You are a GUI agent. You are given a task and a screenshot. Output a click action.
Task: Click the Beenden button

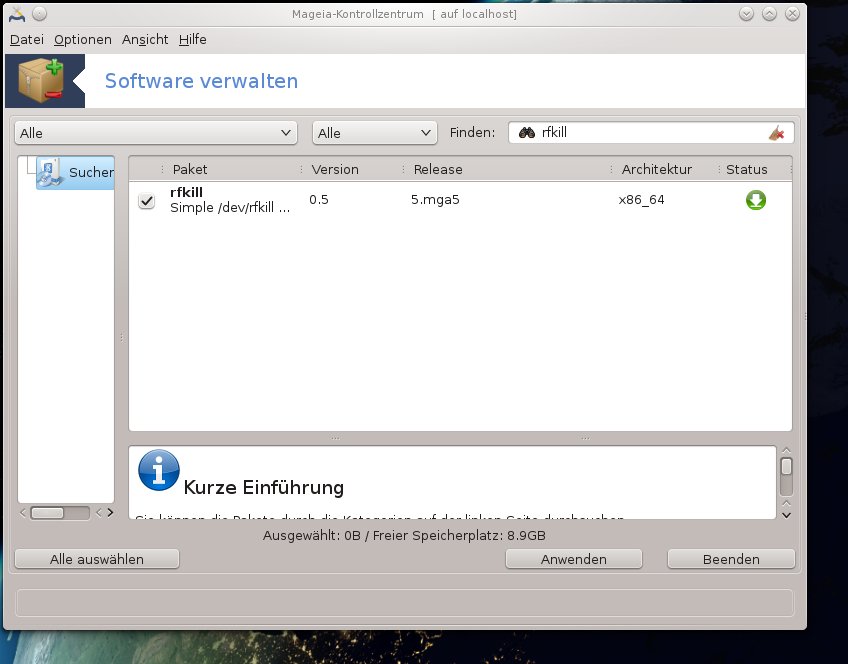pos(731,559)
